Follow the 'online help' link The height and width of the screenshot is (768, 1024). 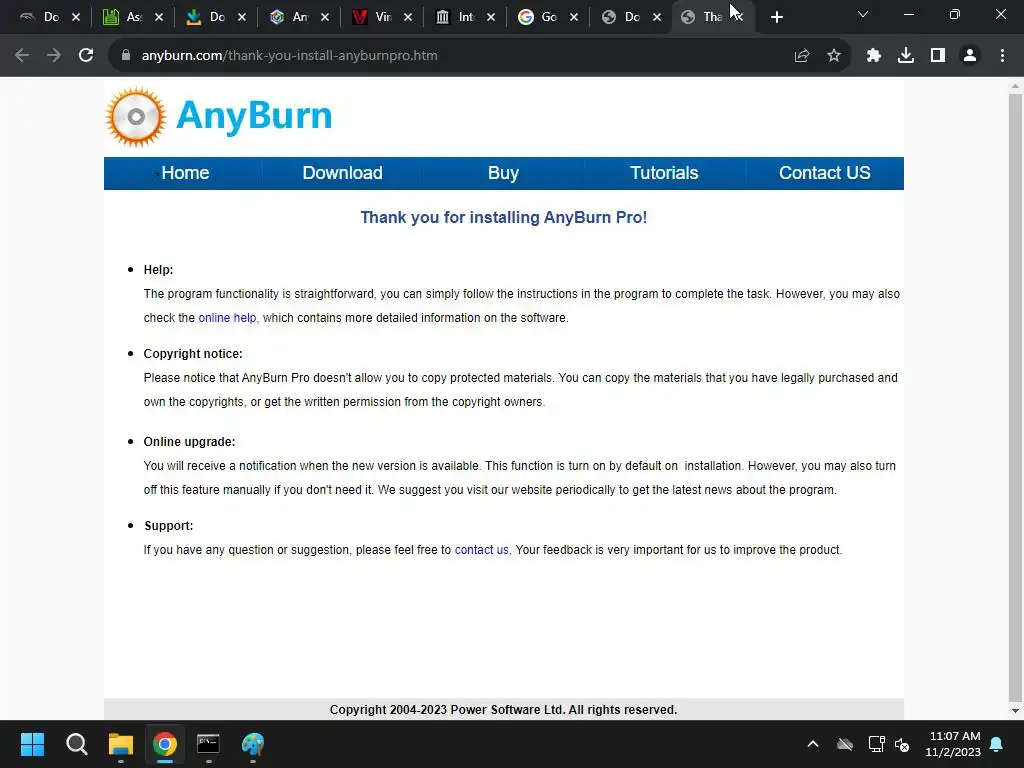227,318
